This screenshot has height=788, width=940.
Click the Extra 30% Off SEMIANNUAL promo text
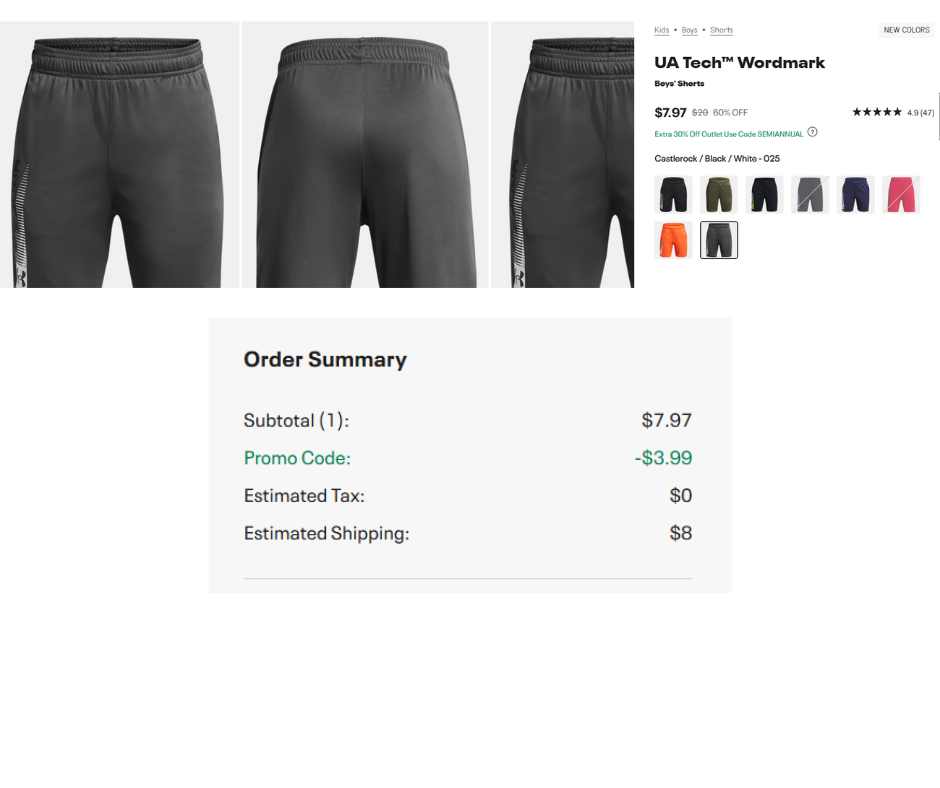point(729,133)
